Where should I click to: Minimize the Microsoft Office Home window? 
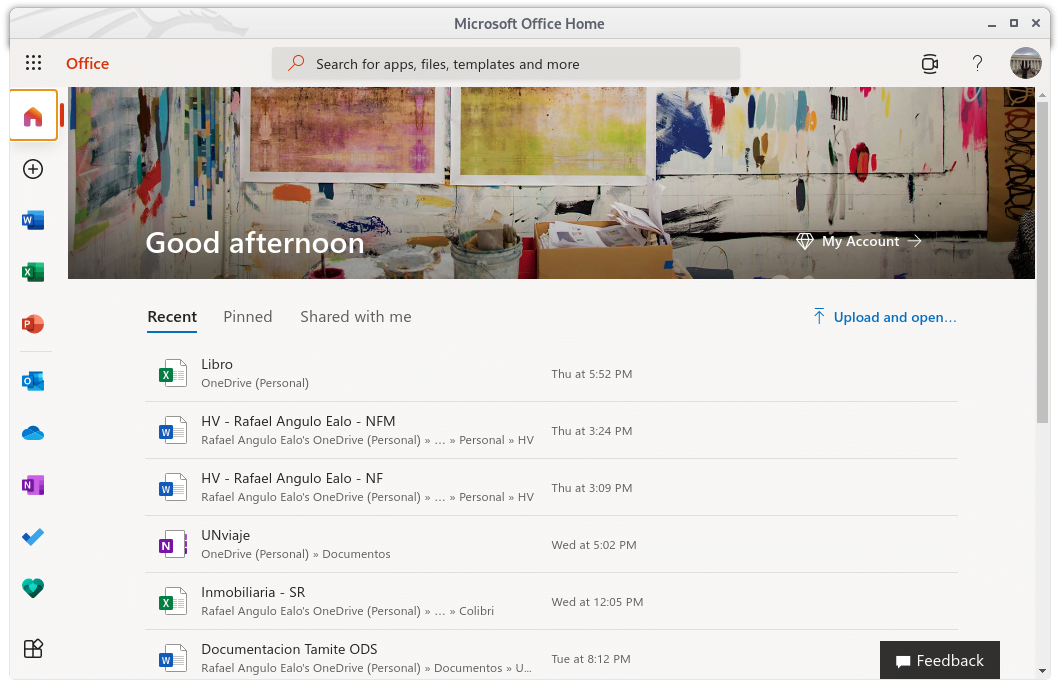(x=992, y=24)
